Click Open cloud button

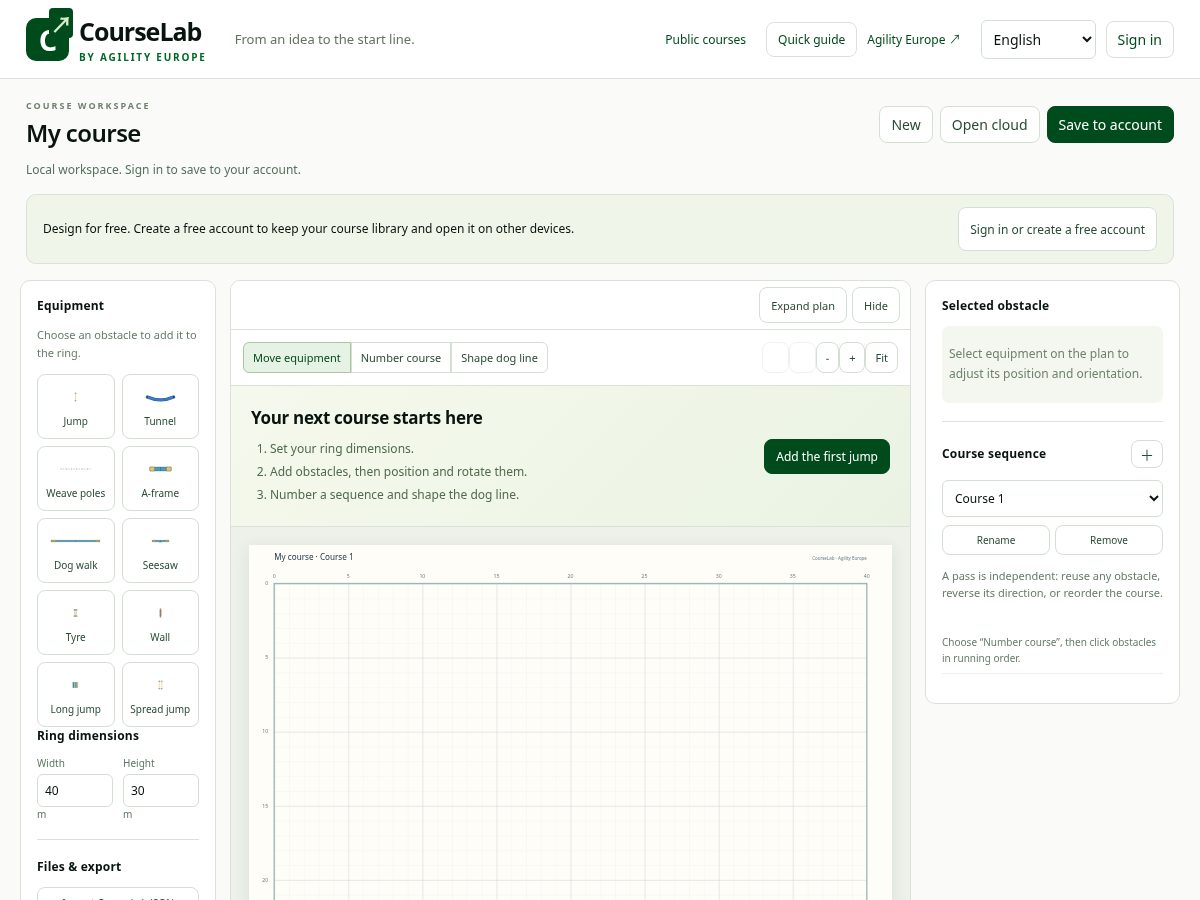click(x=989, y=125)
